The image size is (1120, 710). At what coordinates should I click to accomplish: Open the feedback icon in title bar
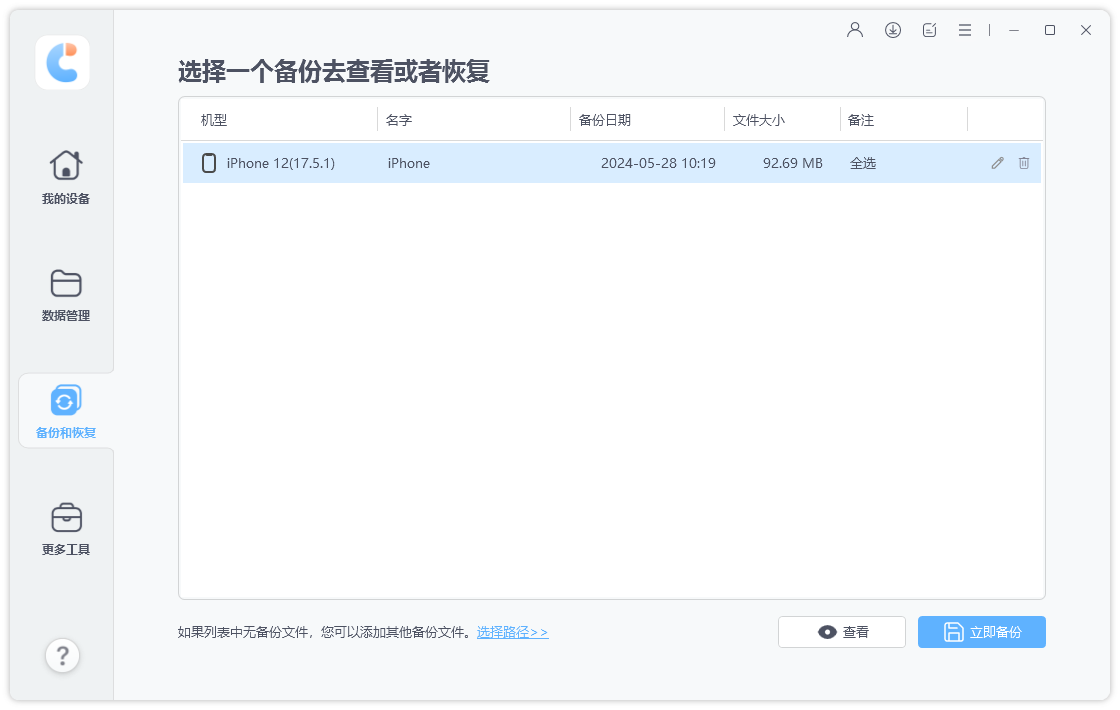pos(929,30)
